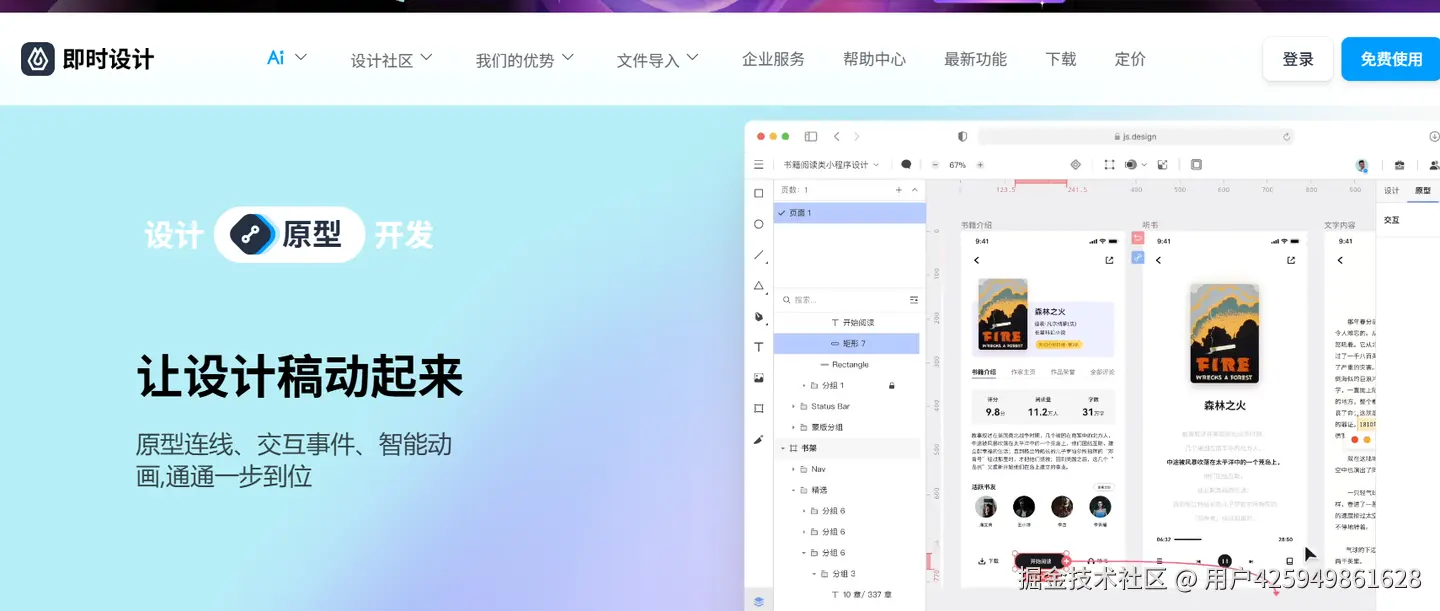The width and height of the screenshot is (1440, 611).
Task: Open the 企业服务 nav item
Action: point(773,59)
